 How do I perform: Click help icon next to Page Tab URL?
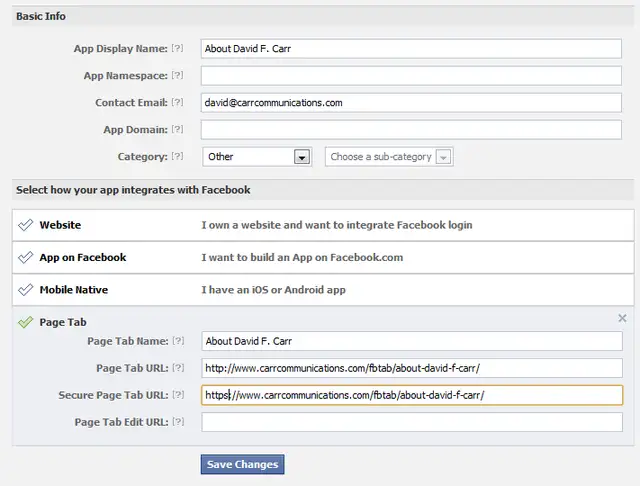178,367
